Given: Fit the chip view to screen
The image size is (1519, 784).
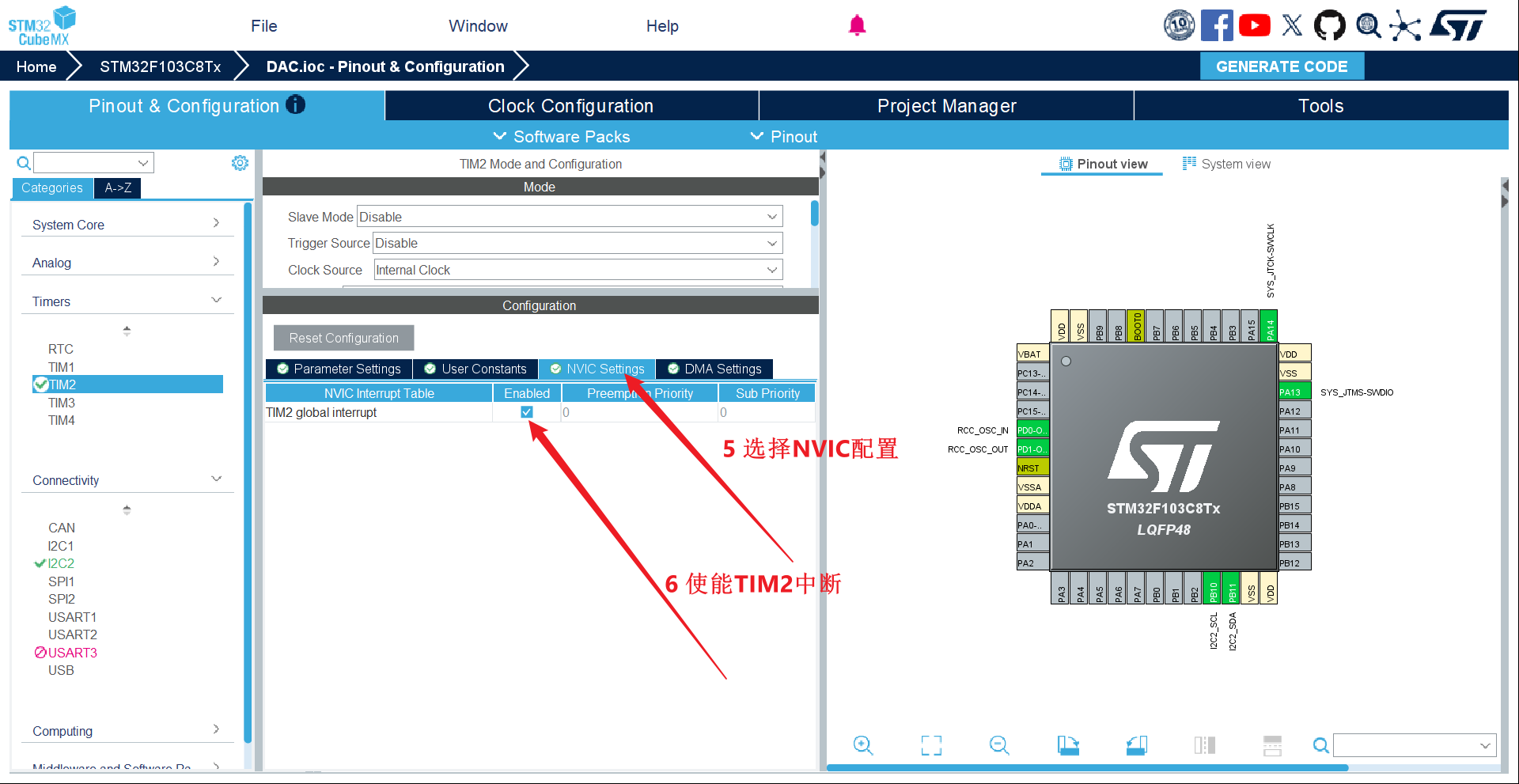Looking at the screenshot, I should pos(931,745).
